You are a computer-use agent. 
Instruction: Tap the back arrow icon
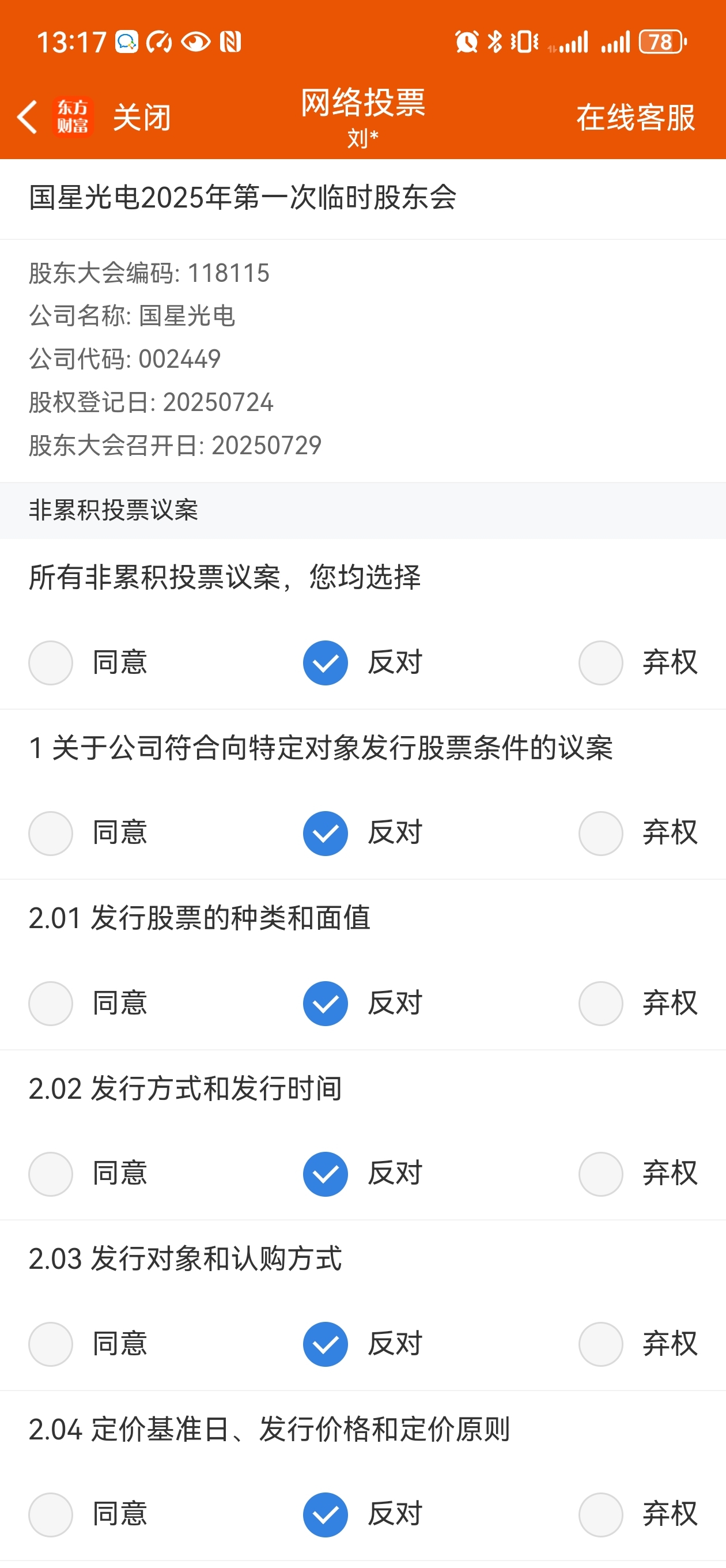coord(28,117)
